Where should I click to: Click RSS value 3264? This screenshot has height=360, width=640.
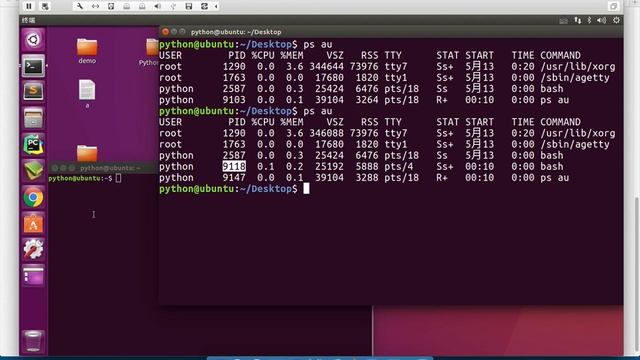(367, 100)
